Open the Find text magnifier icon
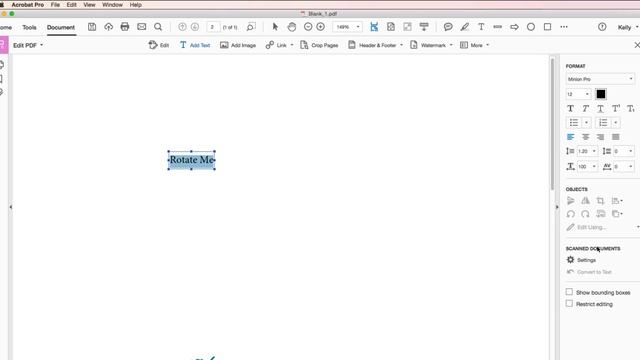The height and width of the screenshot is (360, 640). [x=158, y=27]
